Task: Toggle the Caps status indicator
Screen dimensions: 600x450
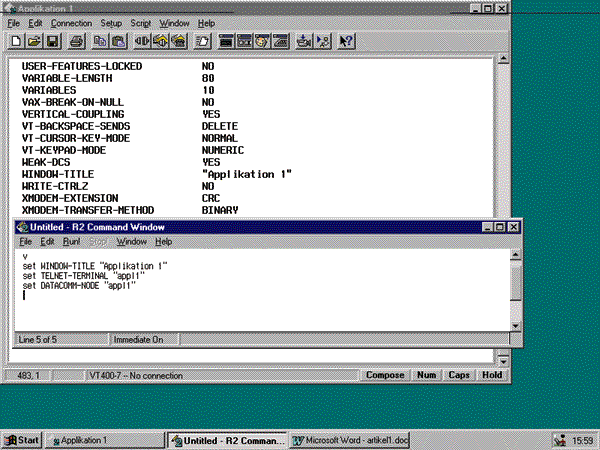Action: pos(459,375)
